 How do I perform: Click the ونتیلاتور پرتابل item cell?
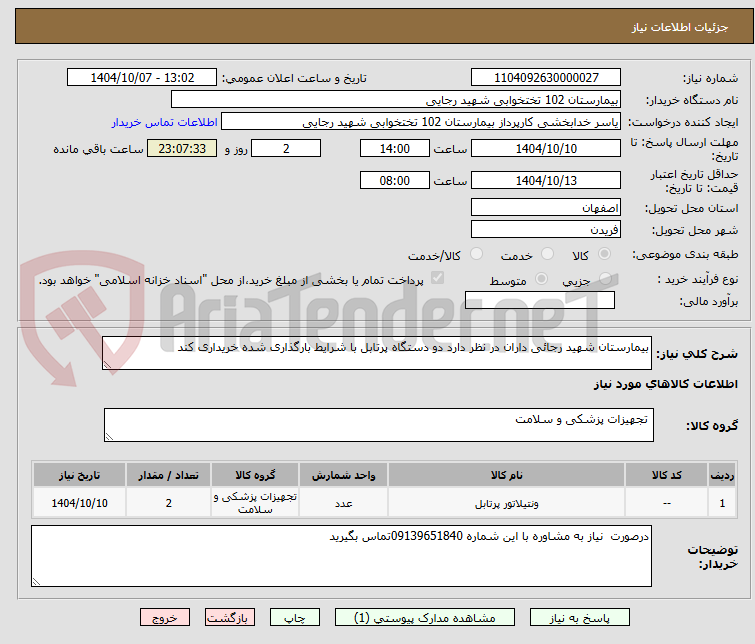(x=507, y=503)
